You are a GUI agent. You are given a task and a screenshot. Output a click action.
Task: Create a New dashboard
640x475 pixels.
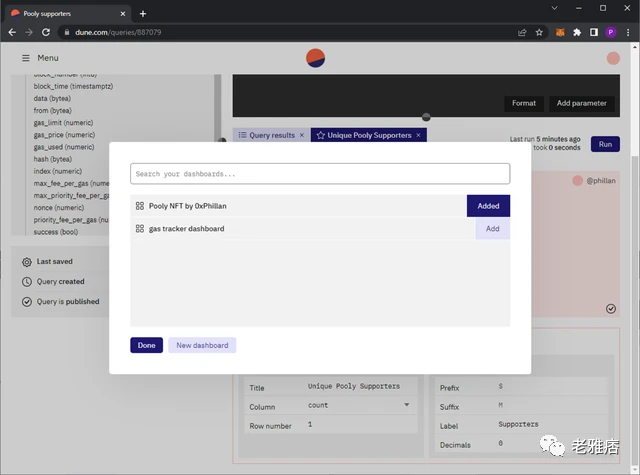[x=202, y=345]
